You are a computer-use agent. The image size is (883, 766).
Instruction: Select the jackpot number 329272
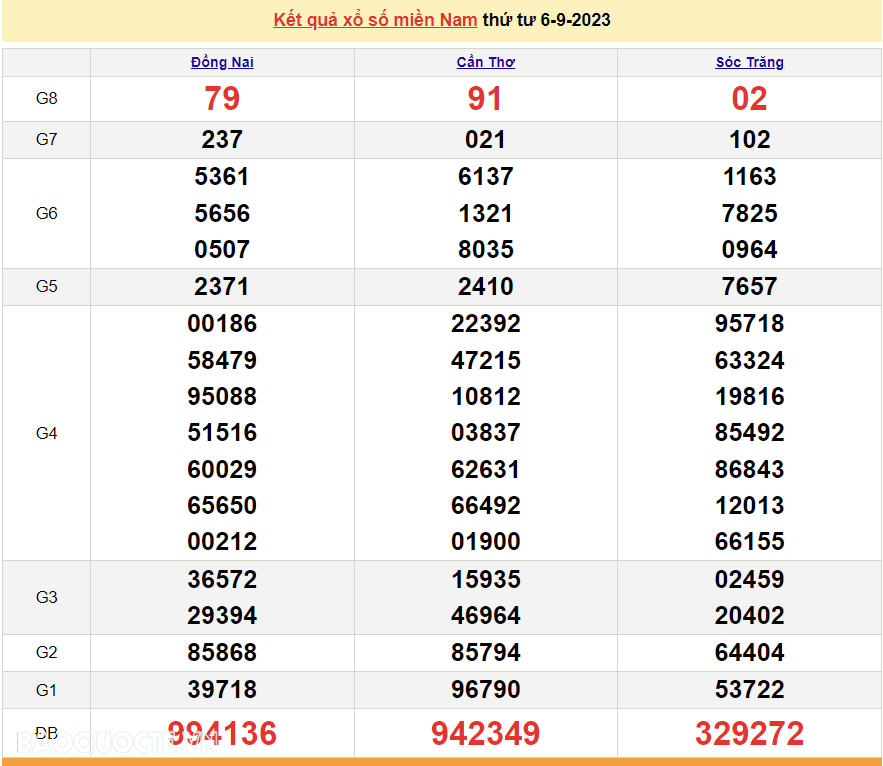(x=749, y=734)
